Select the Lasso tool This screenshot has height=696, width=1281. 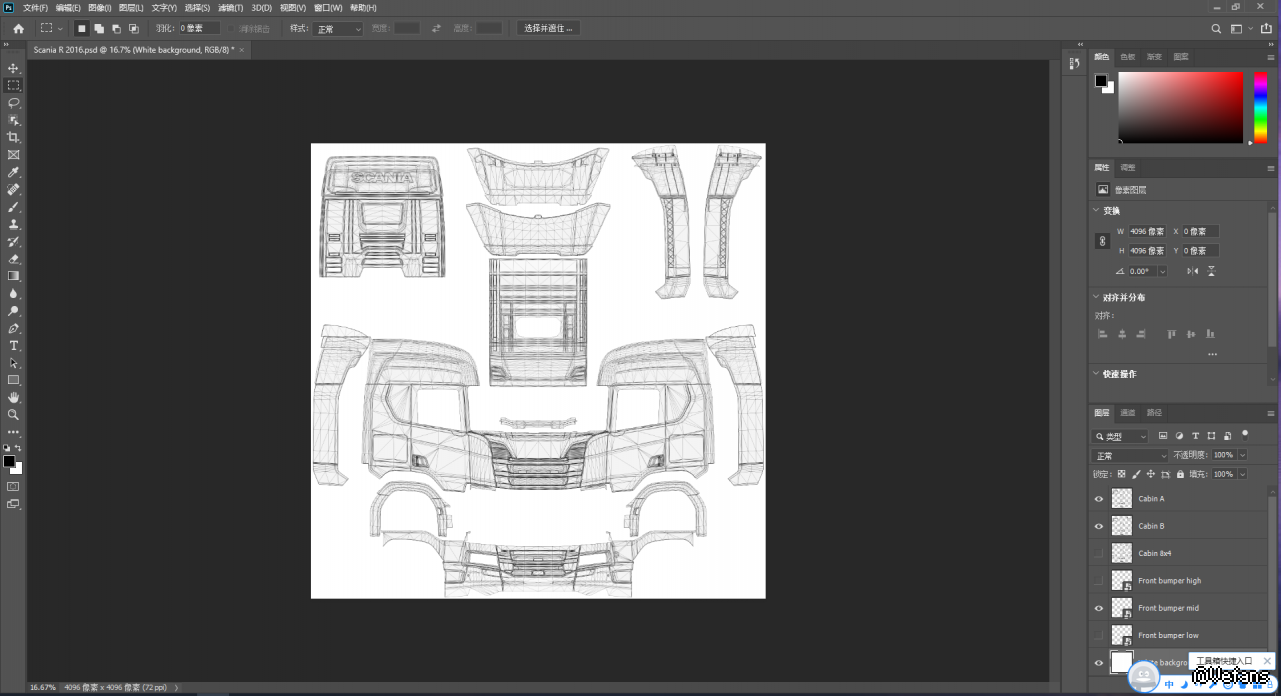[14, 103]
